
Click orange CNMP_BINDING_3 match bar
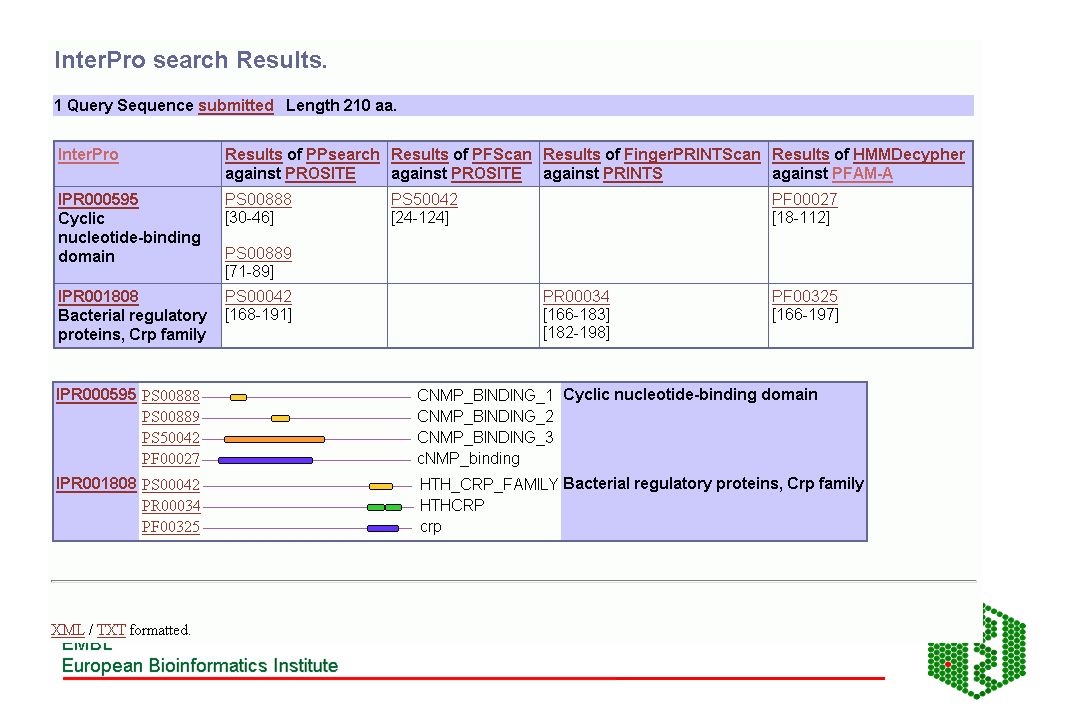click(274, 439)
